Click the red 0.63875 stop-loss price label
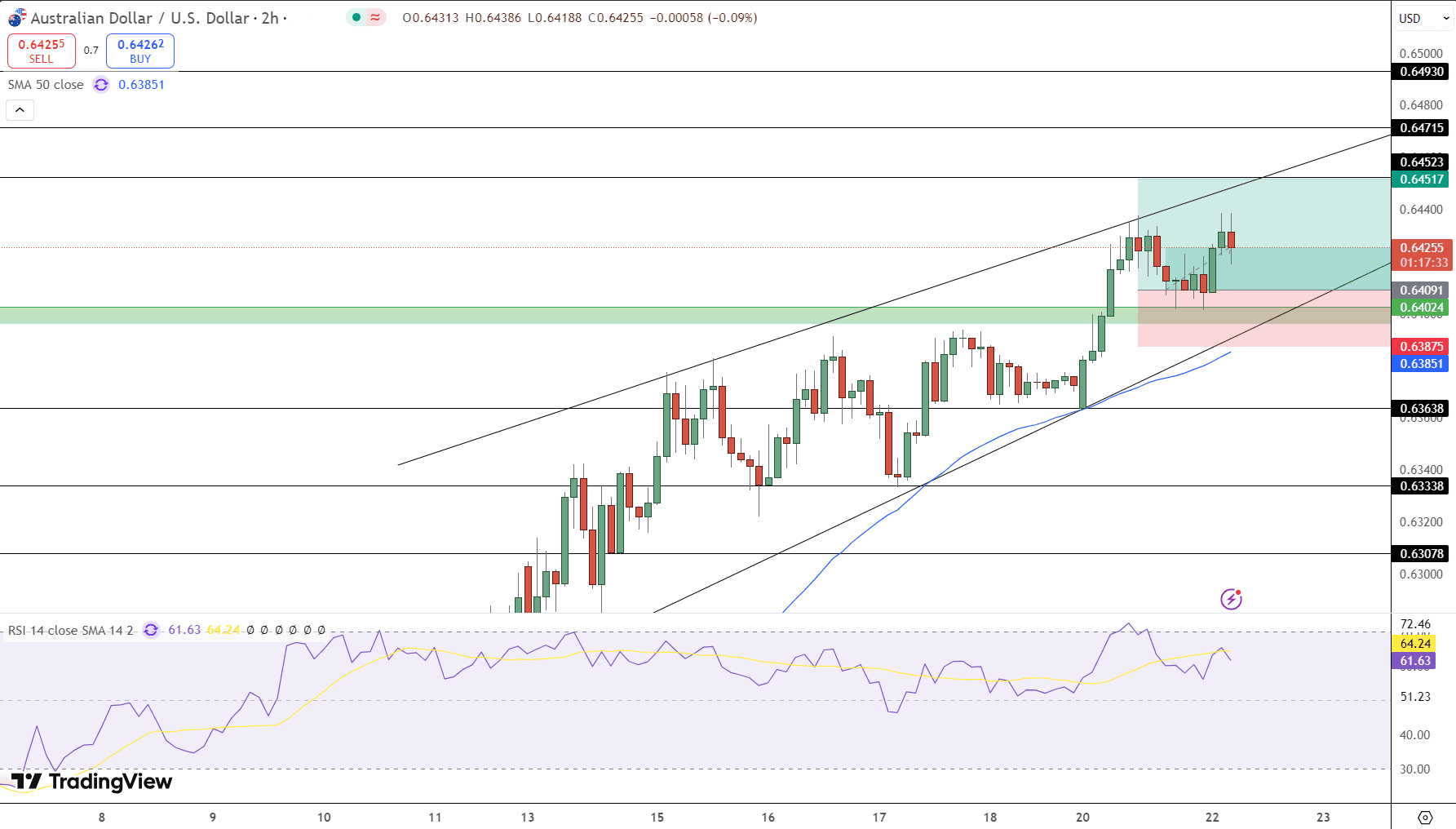The width and height of the screenshot is (1456, 829). [1422, 347]
